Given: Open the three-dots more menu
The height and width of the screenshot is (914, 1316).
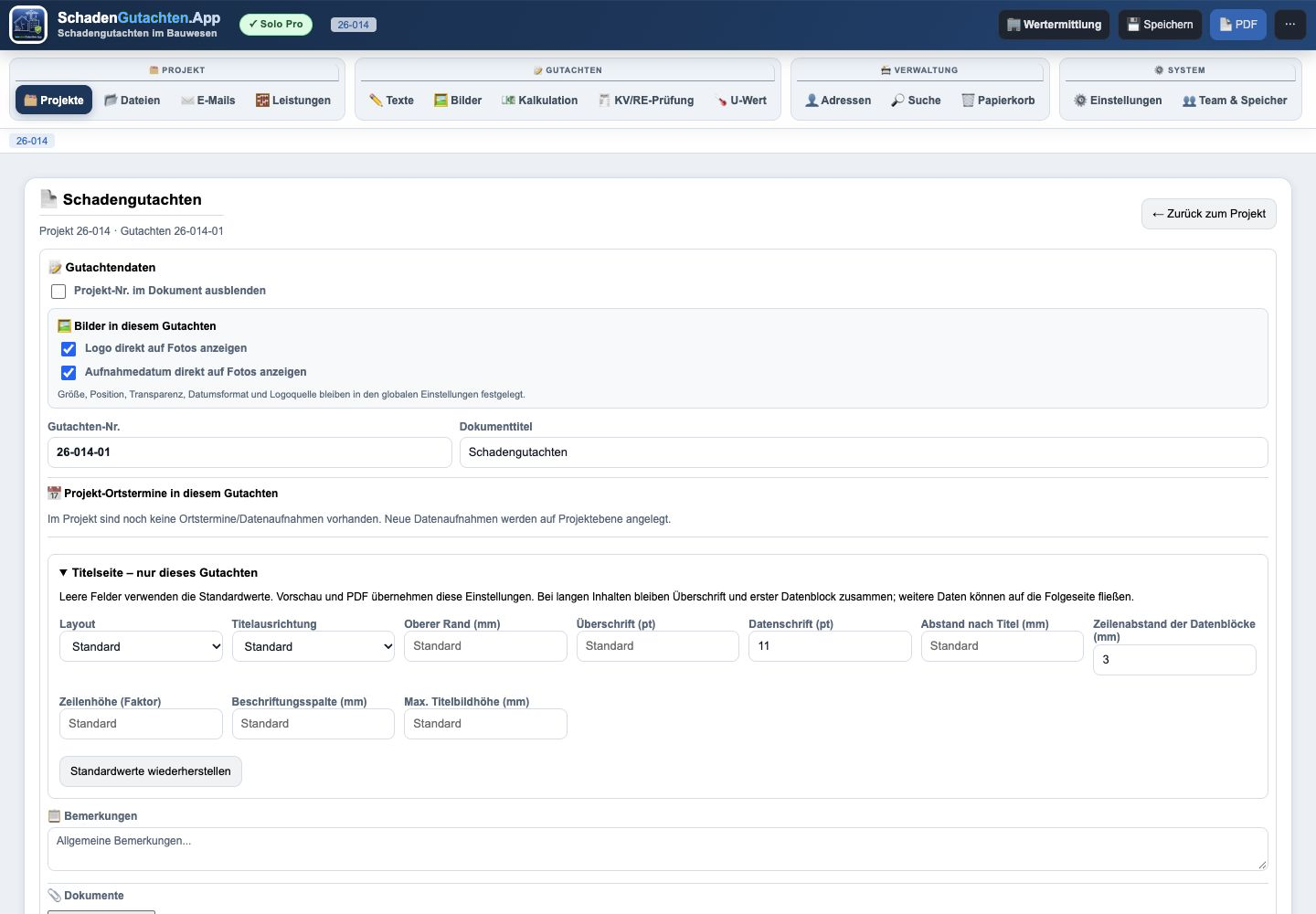Looking at the screenshot, I should pyautogui.click(x=1290, y=25).
